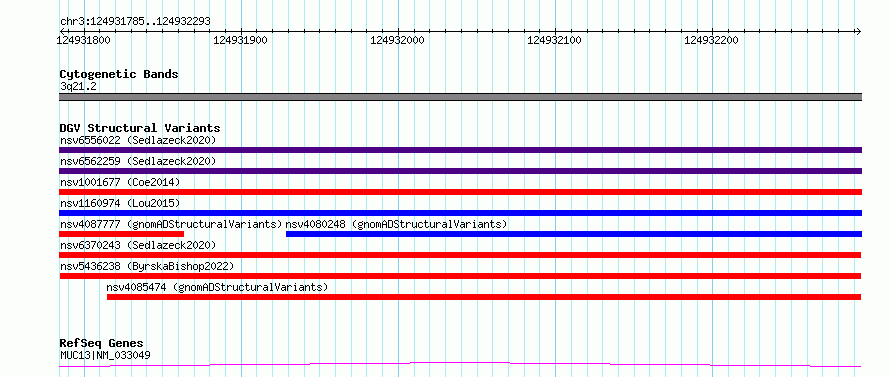The width and height of the screenshot is (890, 377).
Task: Open the MUC13|NM_033049 gene label
Action: click(105, 355)
